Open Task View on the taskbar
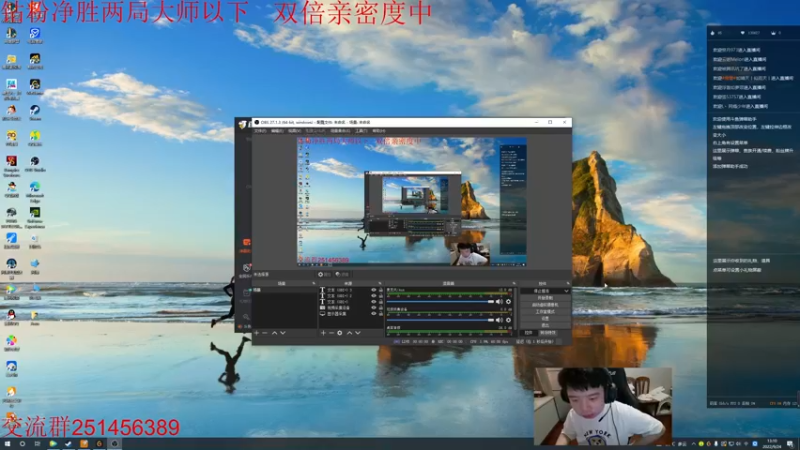The width and height of the screenshot is (800, 450). tap(37, 444)
